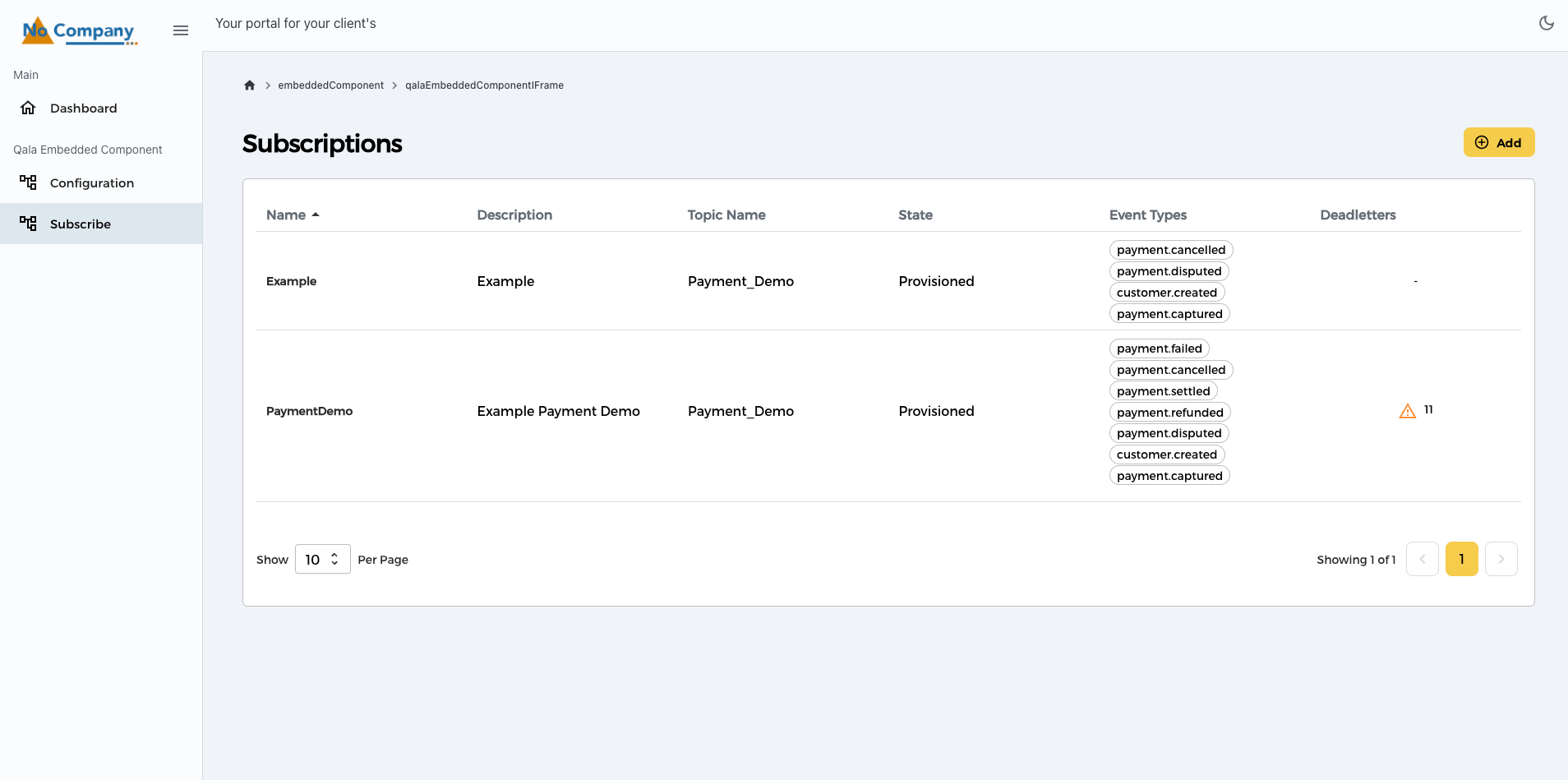Screen dimensions: 1568x780
Task: Open the rows per page selector
Action: tap(322, 560)
